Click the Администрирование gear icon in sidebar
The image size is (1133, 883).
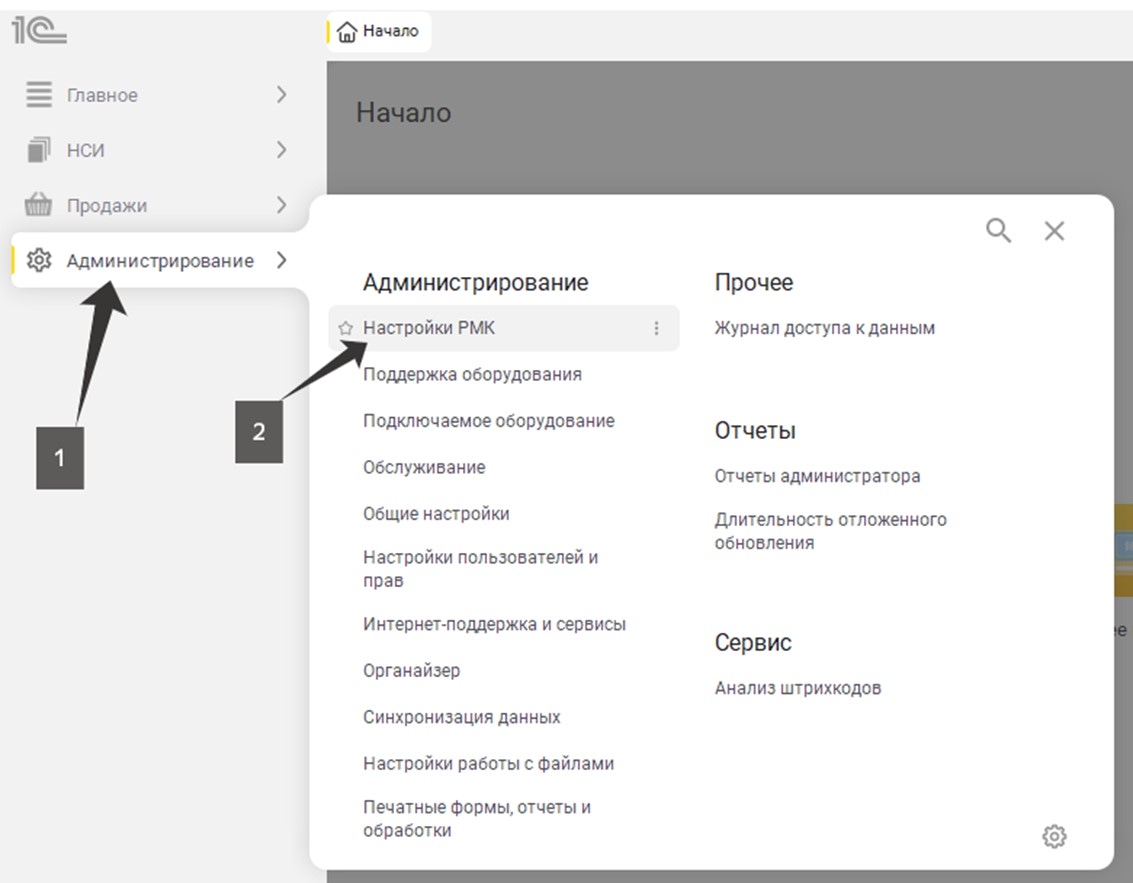(x=39, y=261)
